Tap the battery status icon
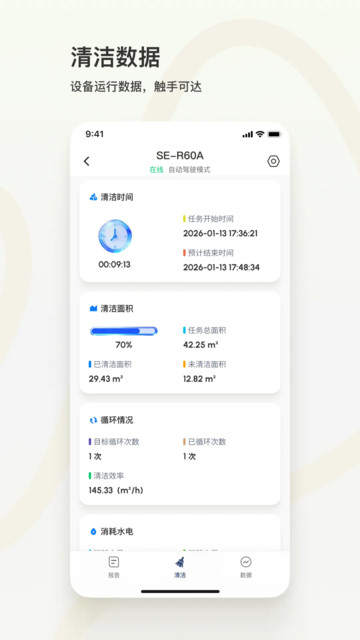Screen dimensions: 360x640 point(274,134)
